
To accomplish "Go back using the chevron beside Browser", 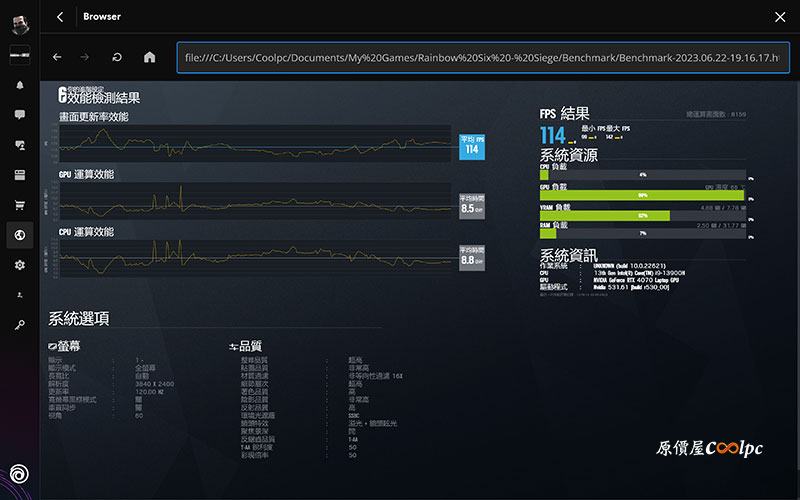I will 60,17.
